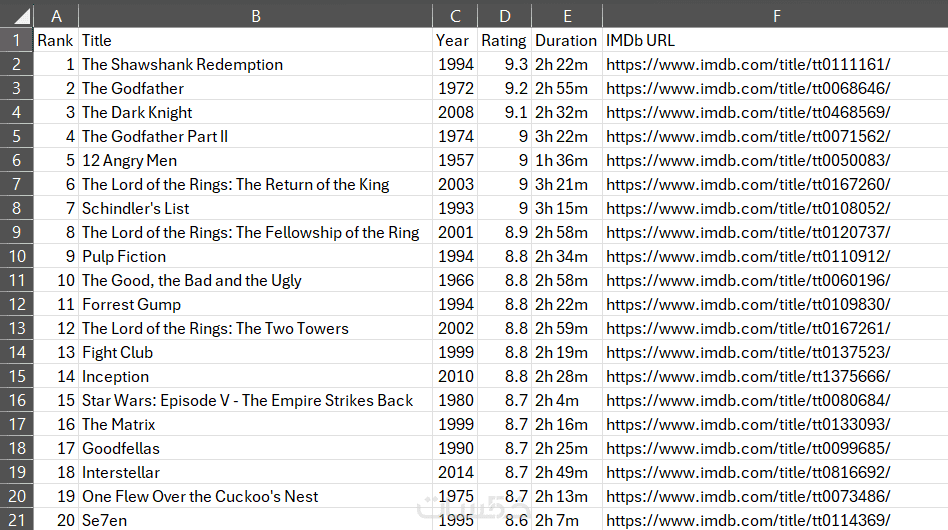Click the Rank header cell
The image size is (948, 530).
55,40
